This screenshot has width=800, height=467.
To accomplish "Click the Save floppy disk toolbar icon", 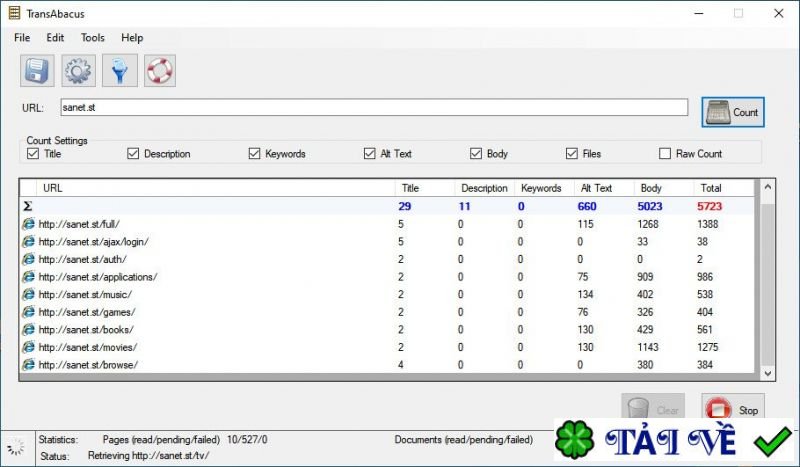I will 37,70.
